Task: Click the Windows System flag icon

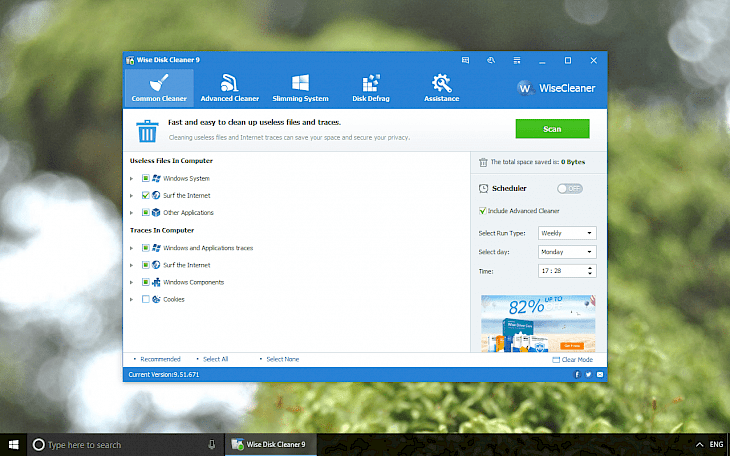Action: pos(156,178)
